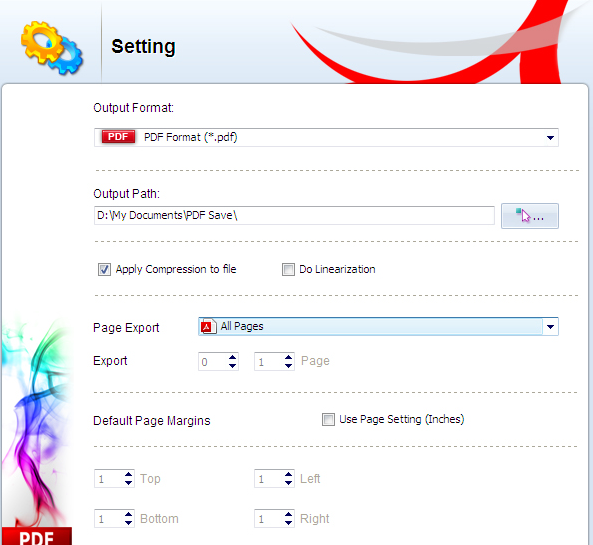This screenshot has height=545, width=593.
Task: Increase the Left margin with up arrow
Action: pyautogui.click(x=289, y=474)
